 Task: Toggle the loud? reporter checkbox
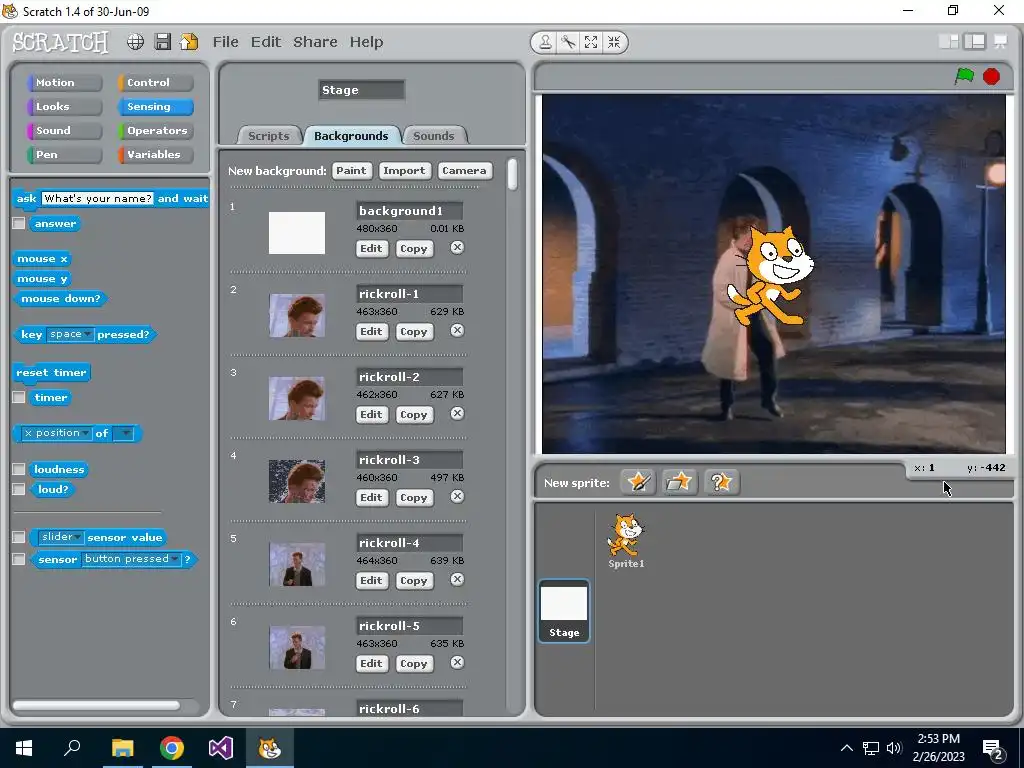(19, 489)
